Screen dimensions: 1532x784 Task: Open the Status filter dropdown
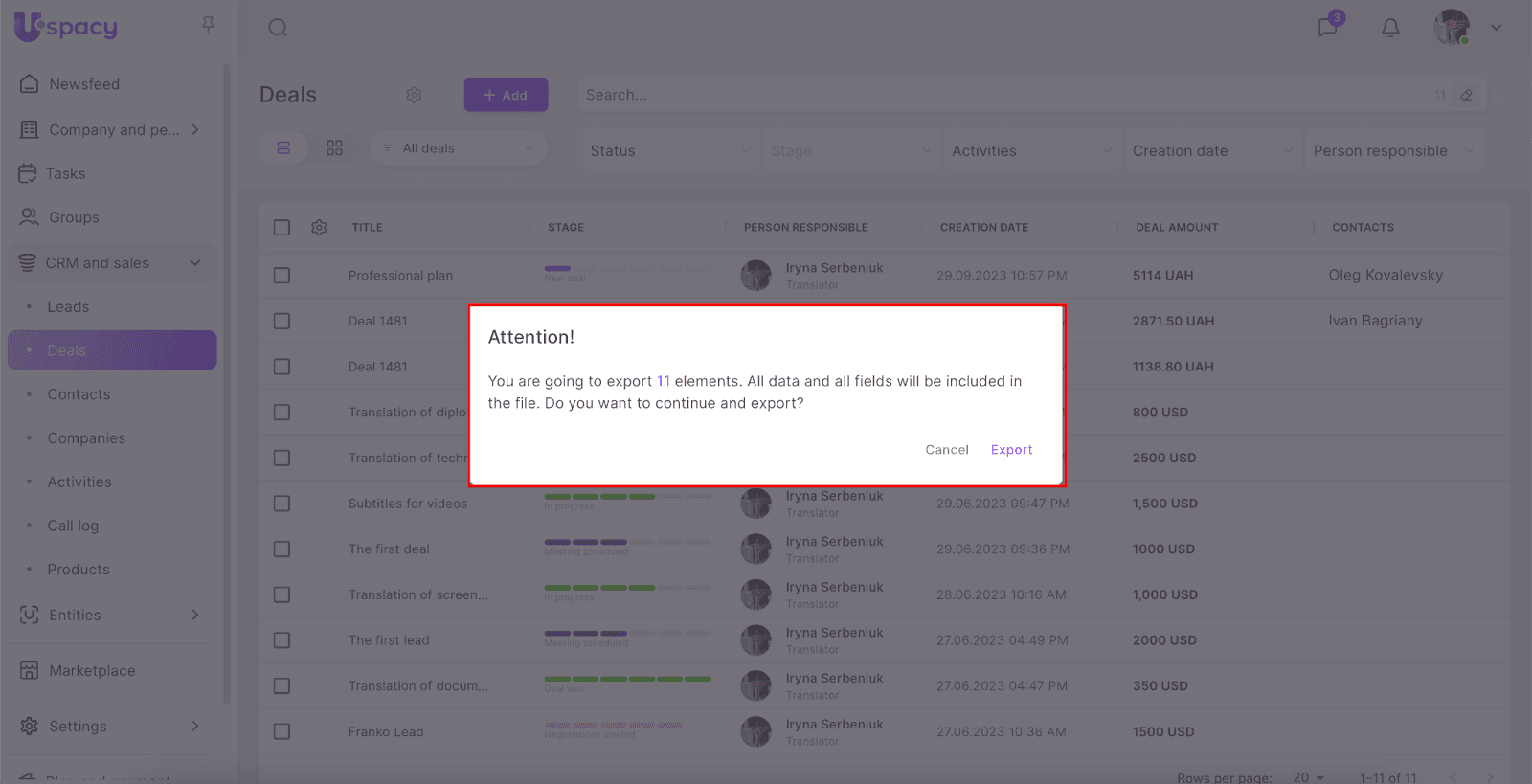[x=669, y=151]
